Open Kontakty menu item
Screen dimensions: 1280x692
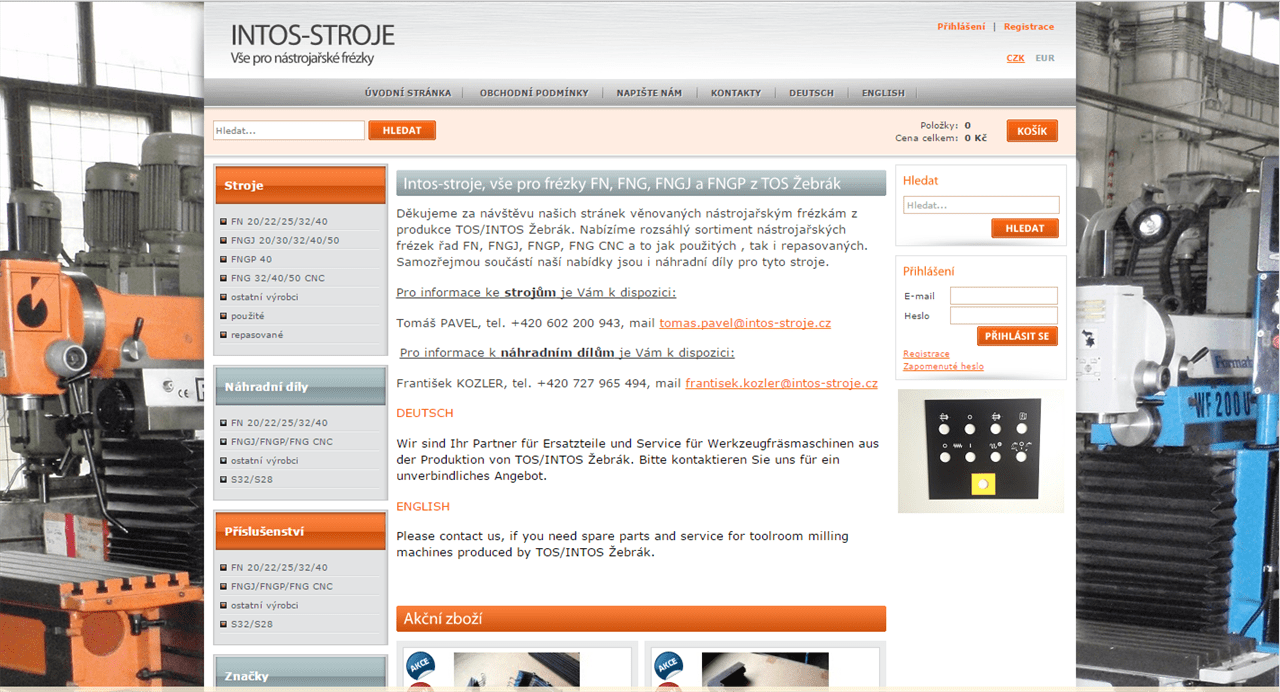[736, 93]
